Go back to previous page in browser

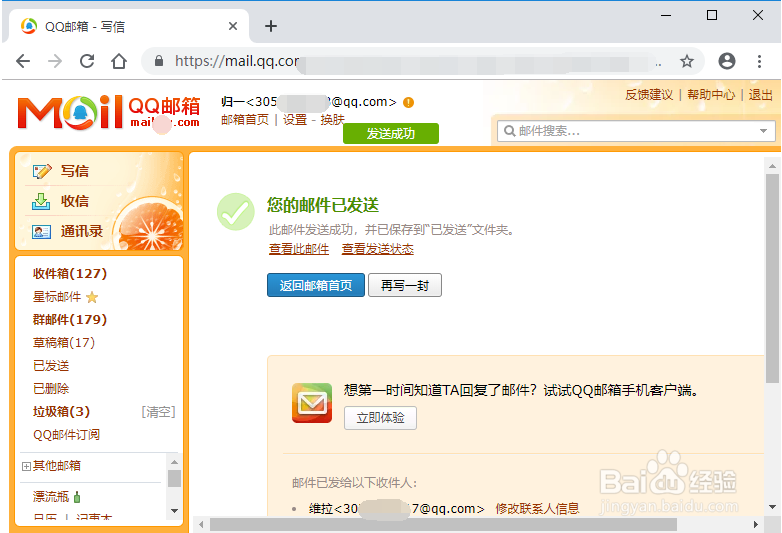(23, 61)
